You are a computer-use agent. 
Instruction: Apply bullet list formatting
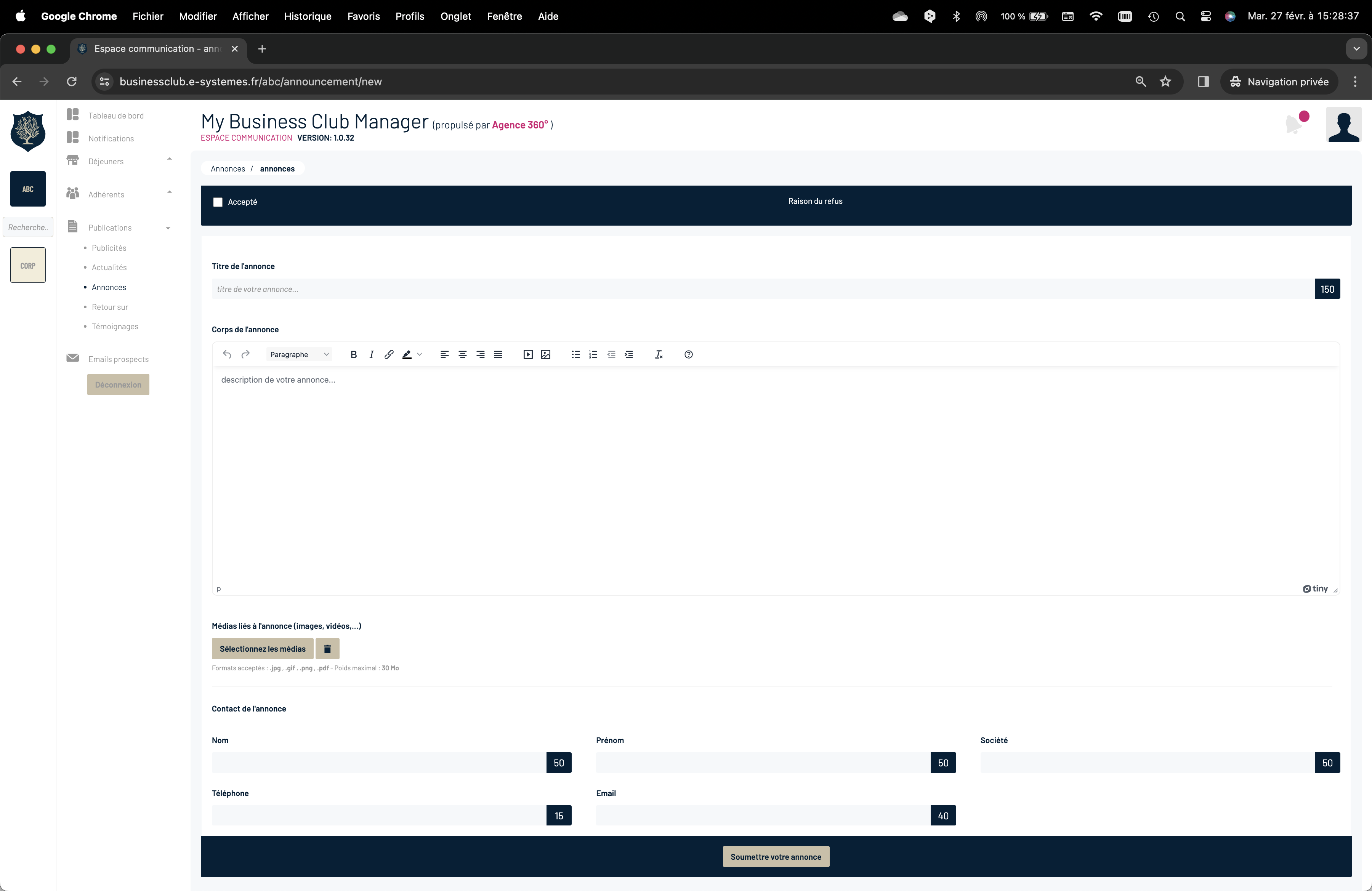pos(575,354)
